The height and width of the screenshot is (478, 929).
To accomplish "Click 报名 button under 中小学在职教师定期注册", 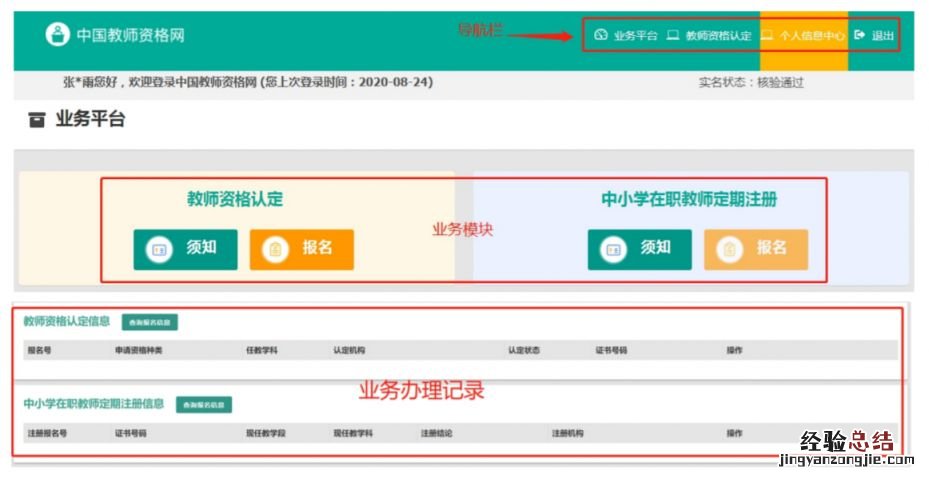I will [756, 249].
